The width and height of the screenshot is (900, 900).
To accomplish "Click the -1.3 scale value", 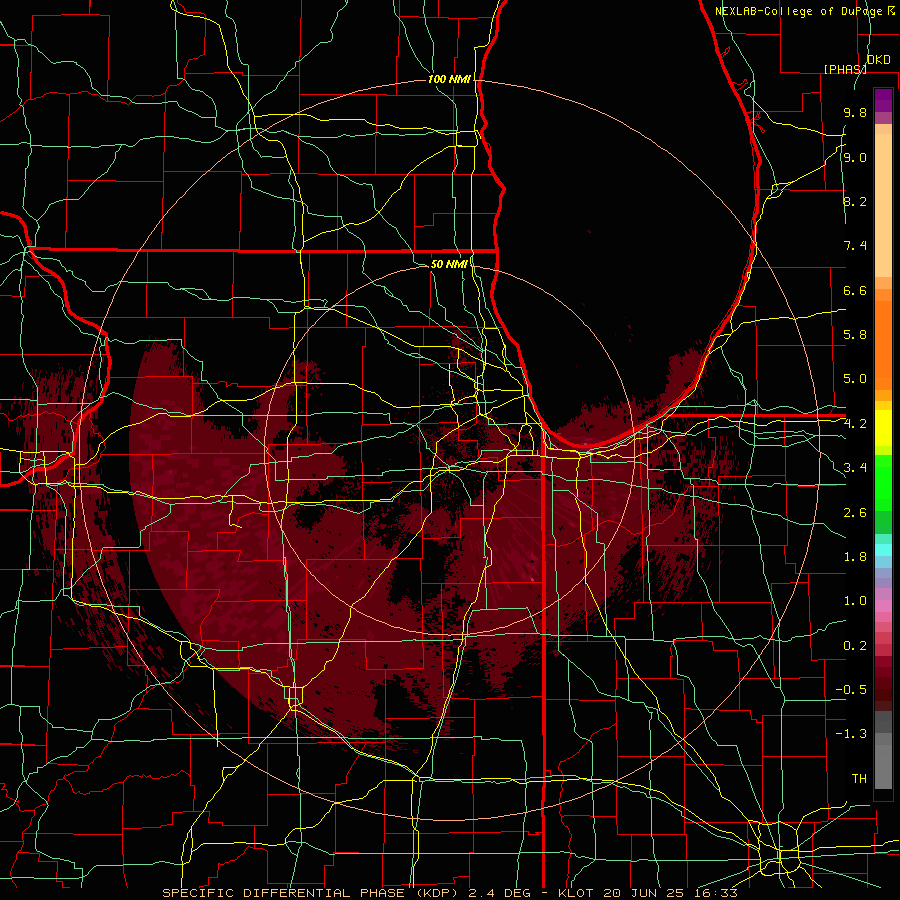I will [x=851, y=734].
